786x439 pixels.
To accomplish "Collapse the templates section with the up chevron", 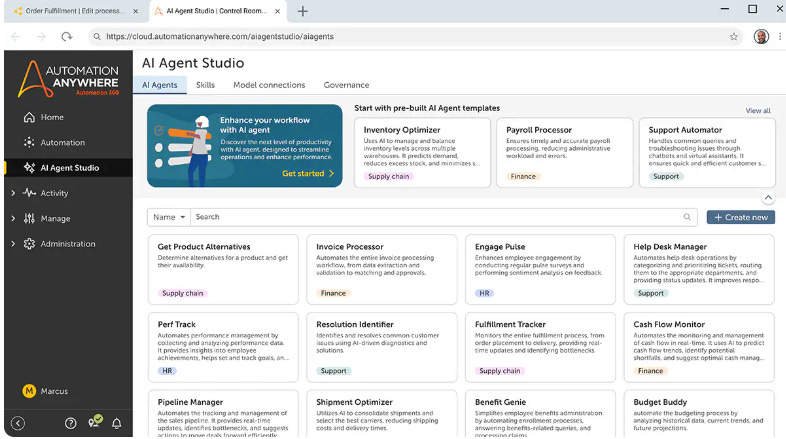I will 768,197.
